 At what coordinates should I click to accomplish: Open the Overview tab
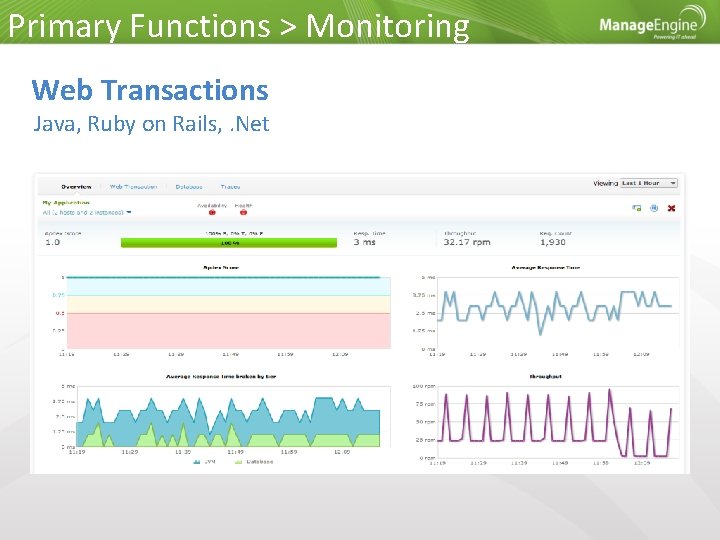tap(76, 187)
